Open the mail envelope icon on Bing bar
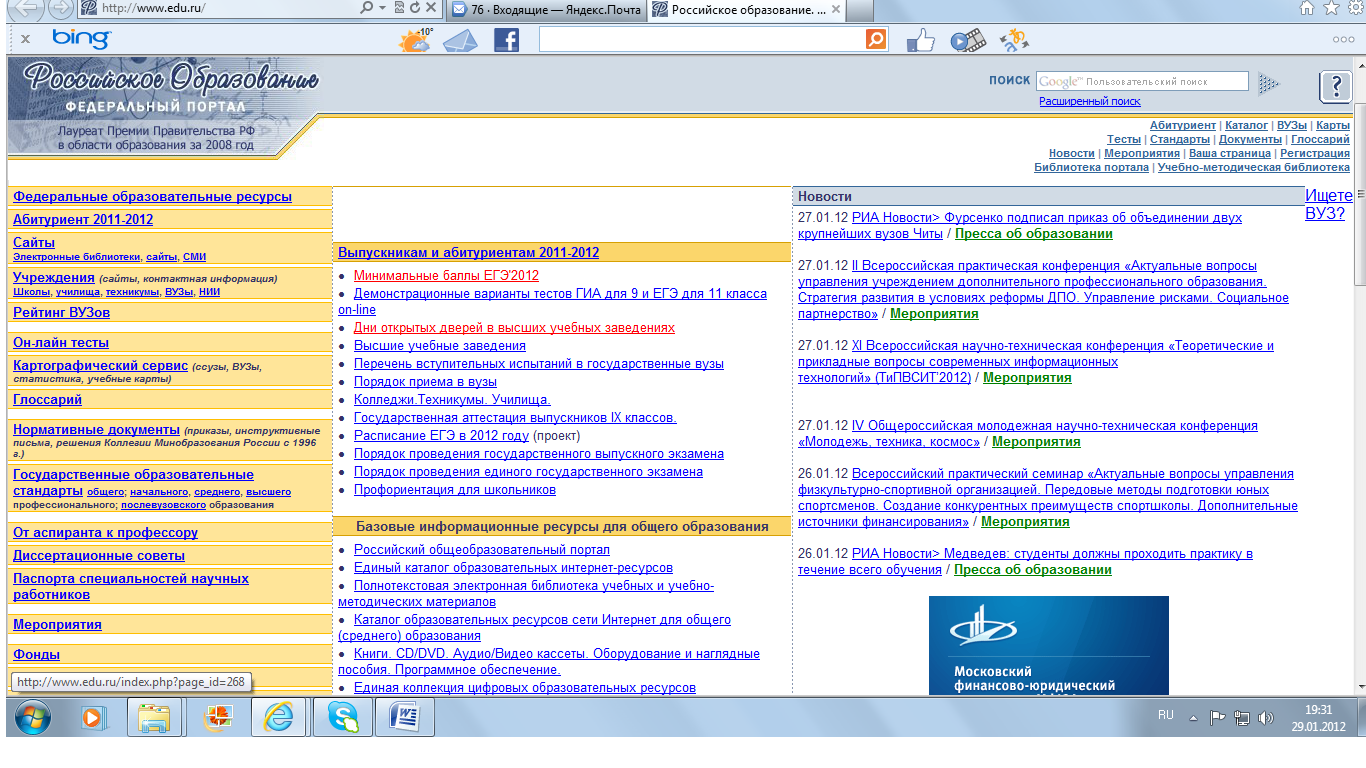This screenshot has height=768, width=1366. click(x=461, y=40)
